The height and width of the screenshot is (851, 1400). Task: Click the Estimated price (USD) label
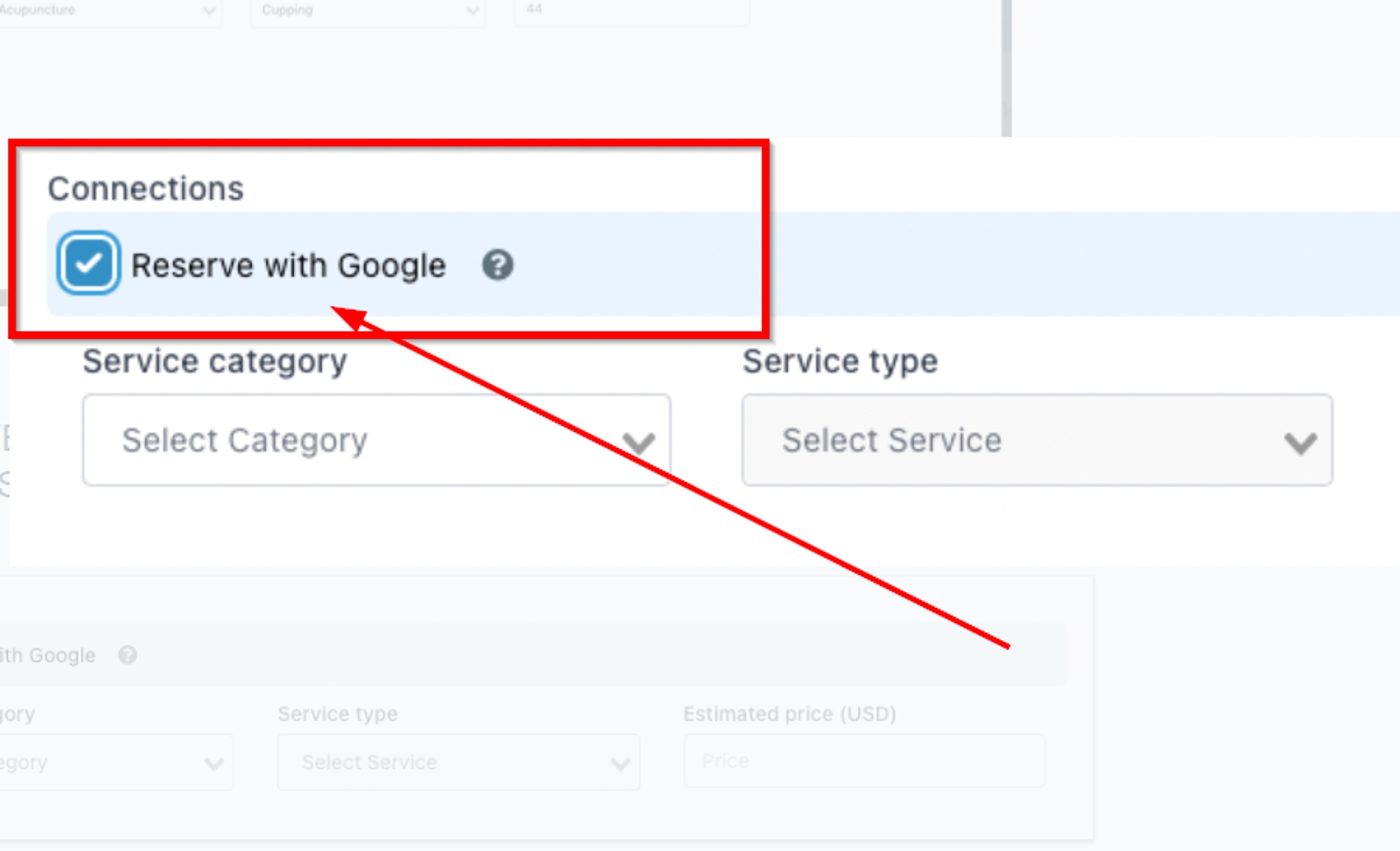[790, 714]
